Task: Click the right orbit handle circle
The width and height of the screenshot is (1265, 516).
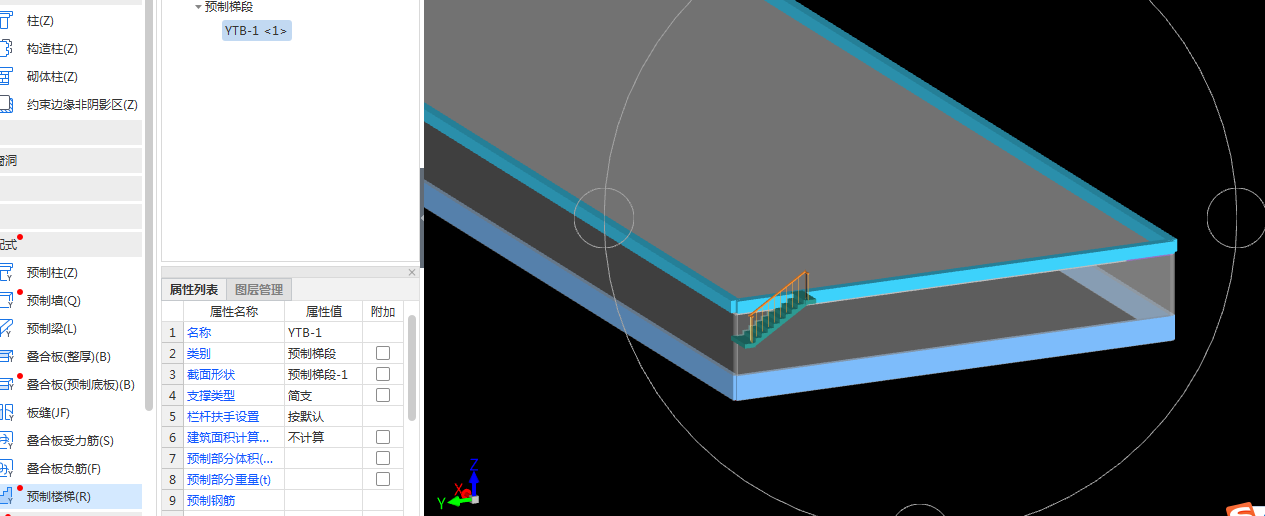Action: (x=1237, y=217)
